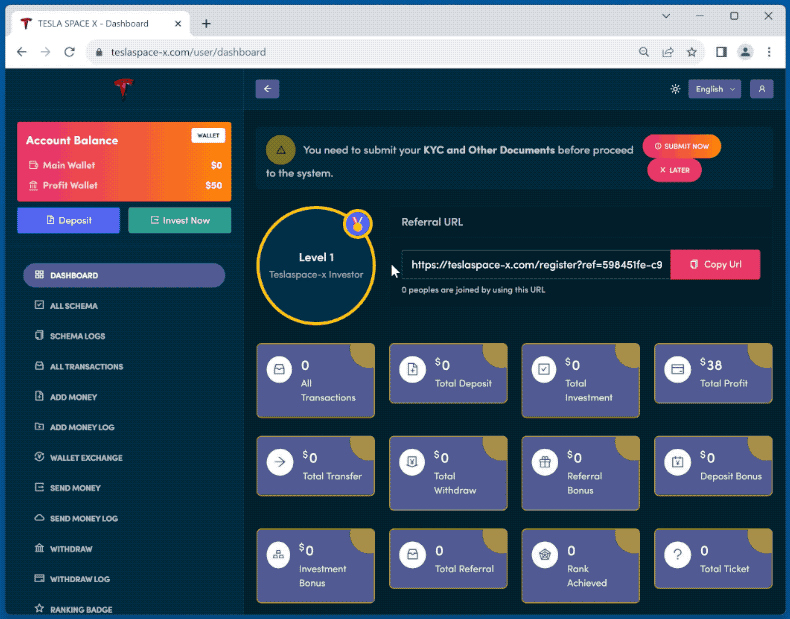Bookmark this page with star icon

click(692, 52)
